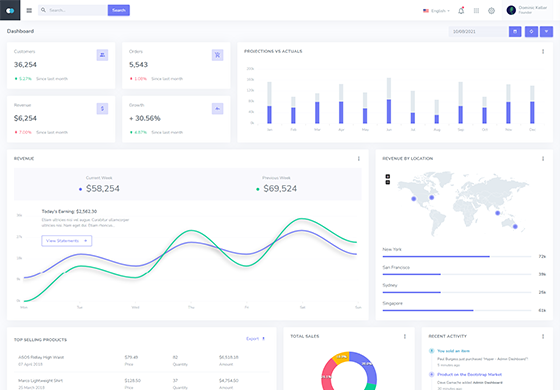Click the refresh icon button in dashboard header
This screenshot has height=390, width=560.
(531, 31)
